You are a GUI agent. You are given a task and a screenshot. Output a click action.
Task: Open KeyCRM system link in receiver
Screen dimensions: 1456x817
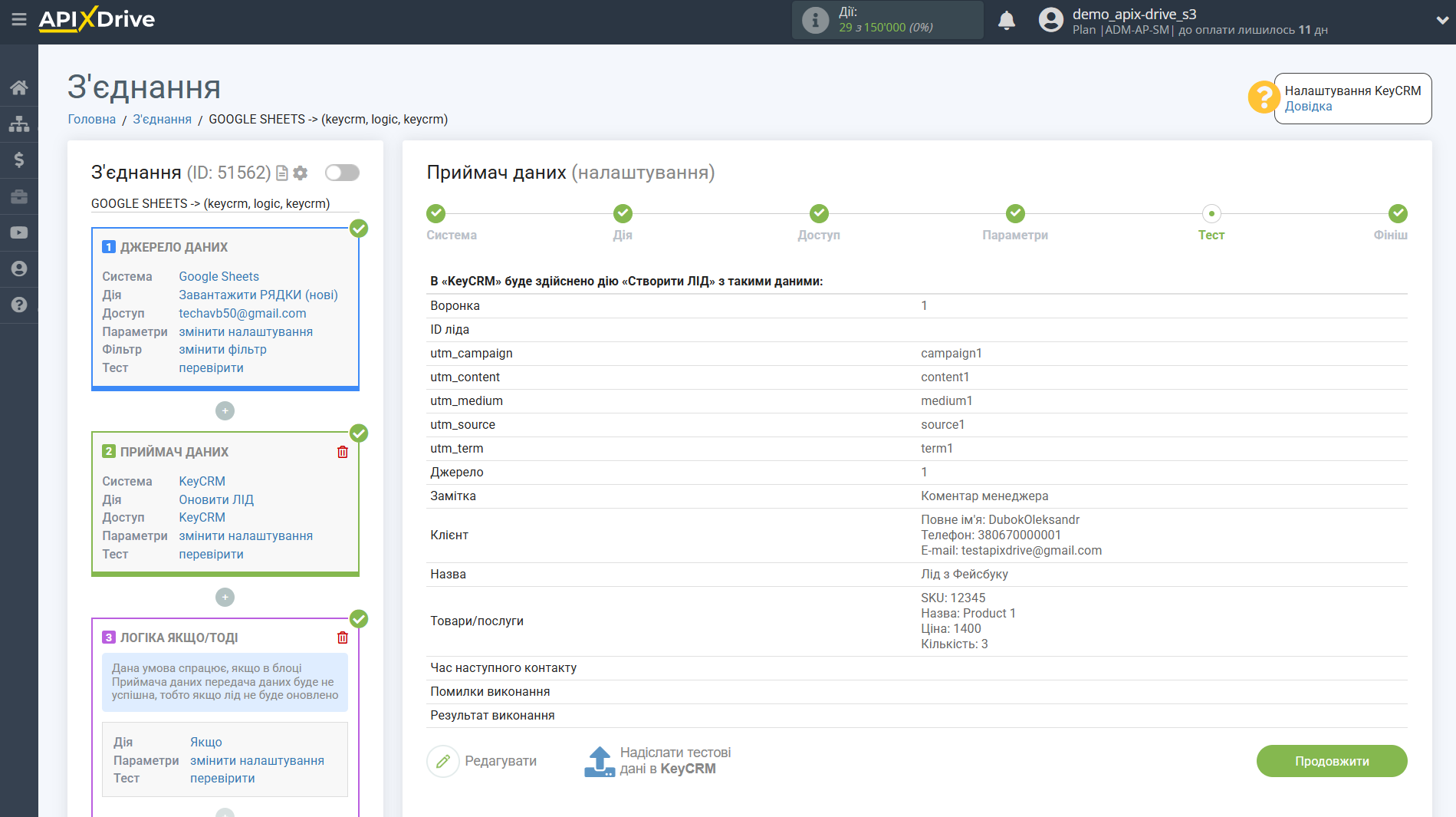[x=202, y=481]
